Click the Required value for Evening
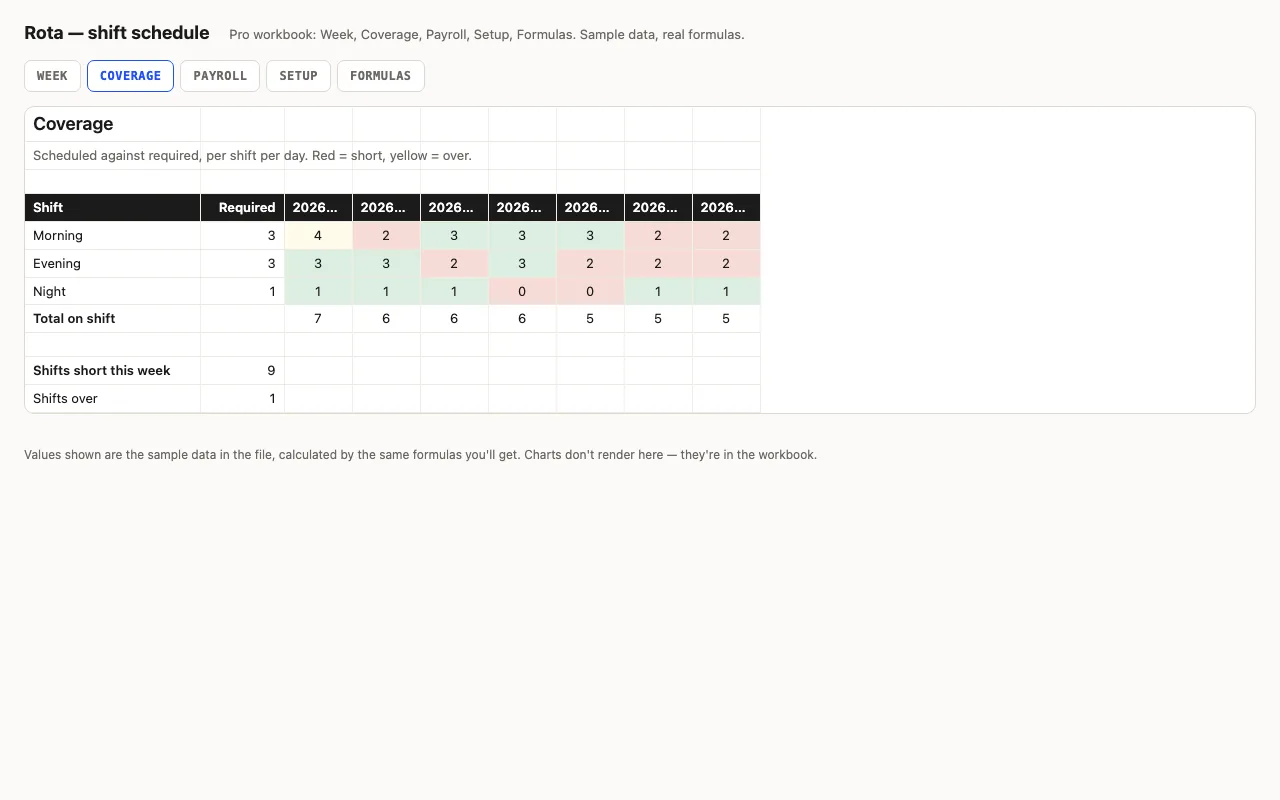Screen dimensions: 1280x800 tap(243, 263)
